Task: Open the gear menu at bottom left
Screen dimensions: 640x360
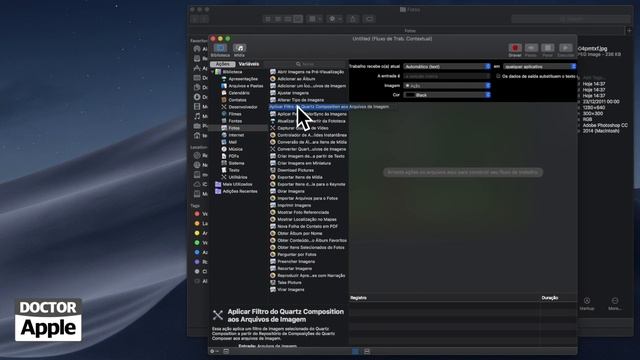Action: pos(214,351)
